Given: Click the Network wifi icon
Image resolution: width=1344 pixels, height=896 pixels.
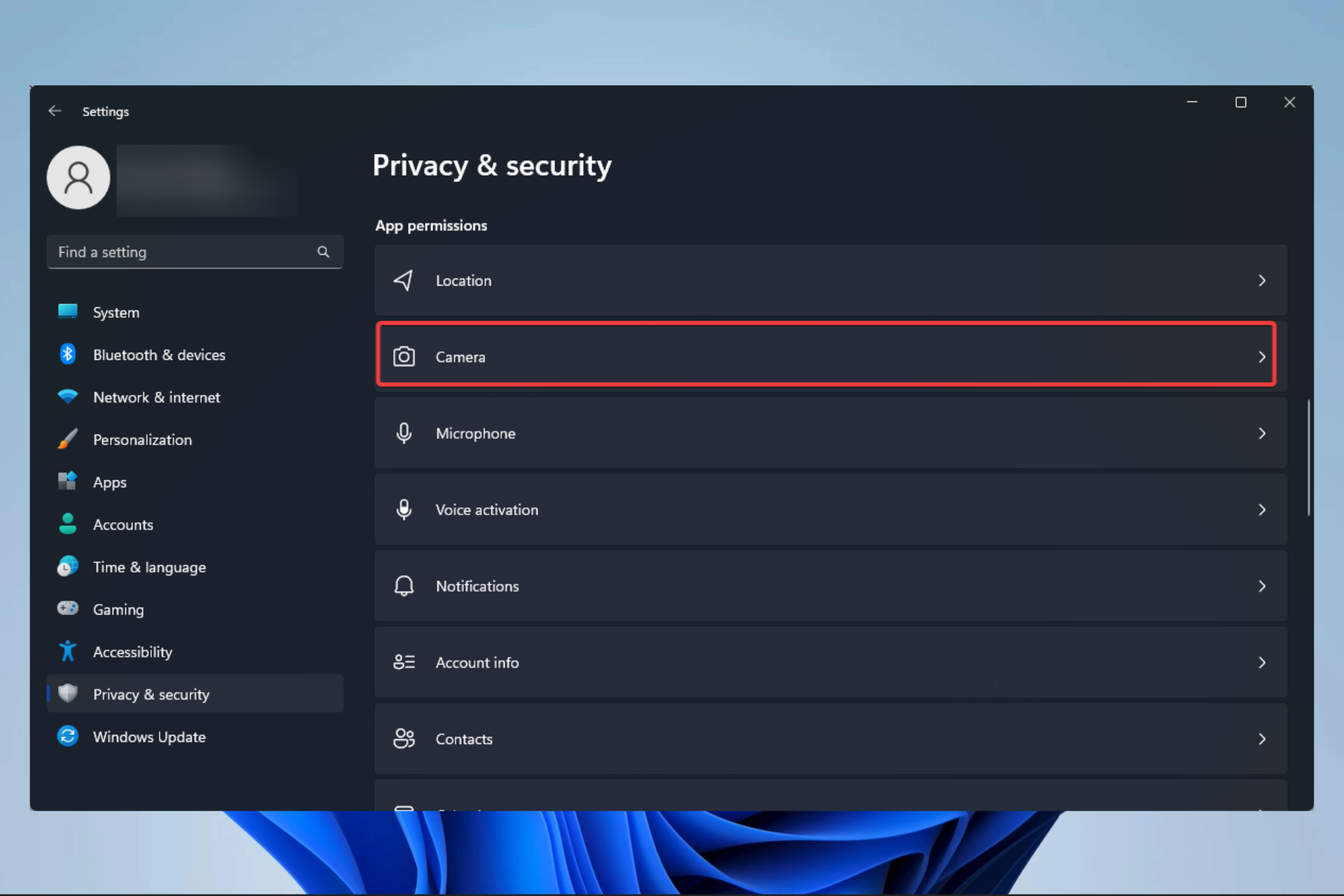Looking at the screenshot, I should pos(68,397).
